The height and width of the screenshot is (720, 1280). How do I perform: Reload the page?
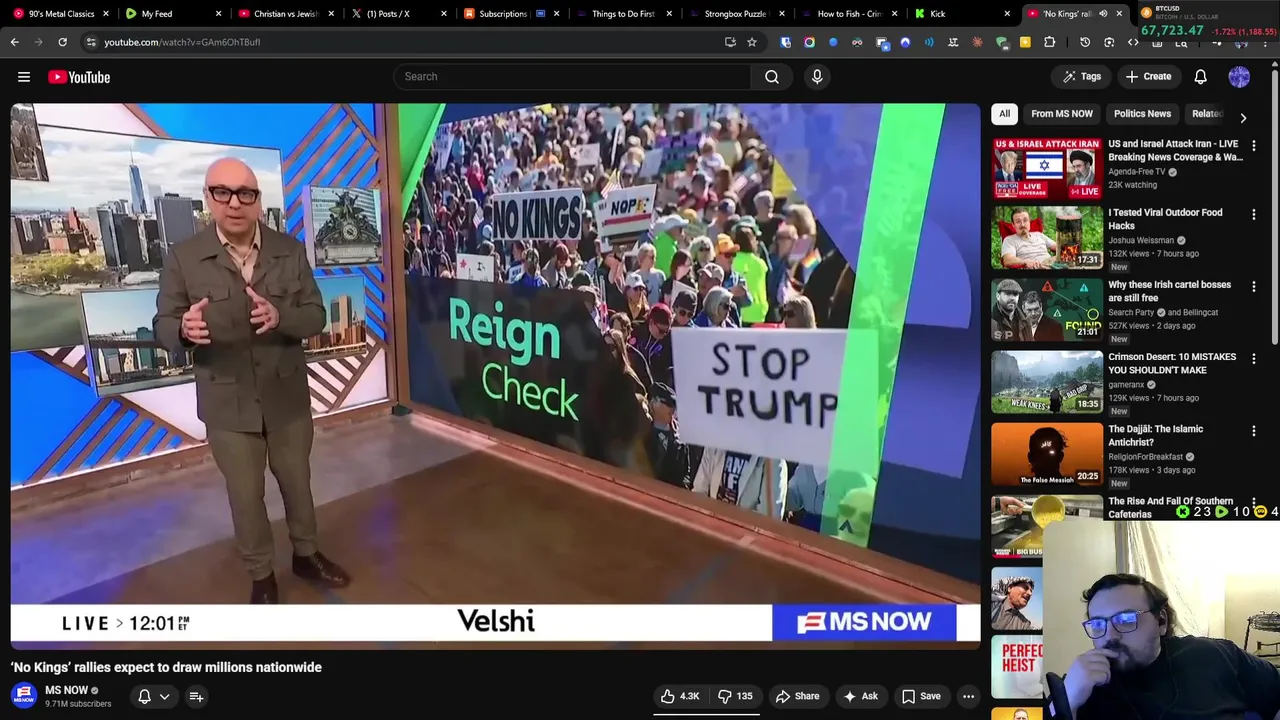[62, 42]
